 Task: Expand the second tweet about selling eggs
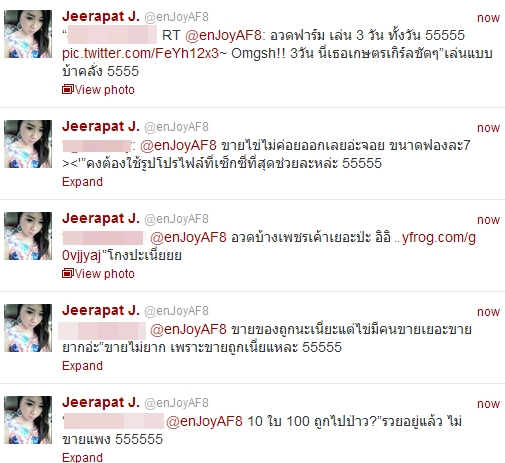[x=82, y=182]
